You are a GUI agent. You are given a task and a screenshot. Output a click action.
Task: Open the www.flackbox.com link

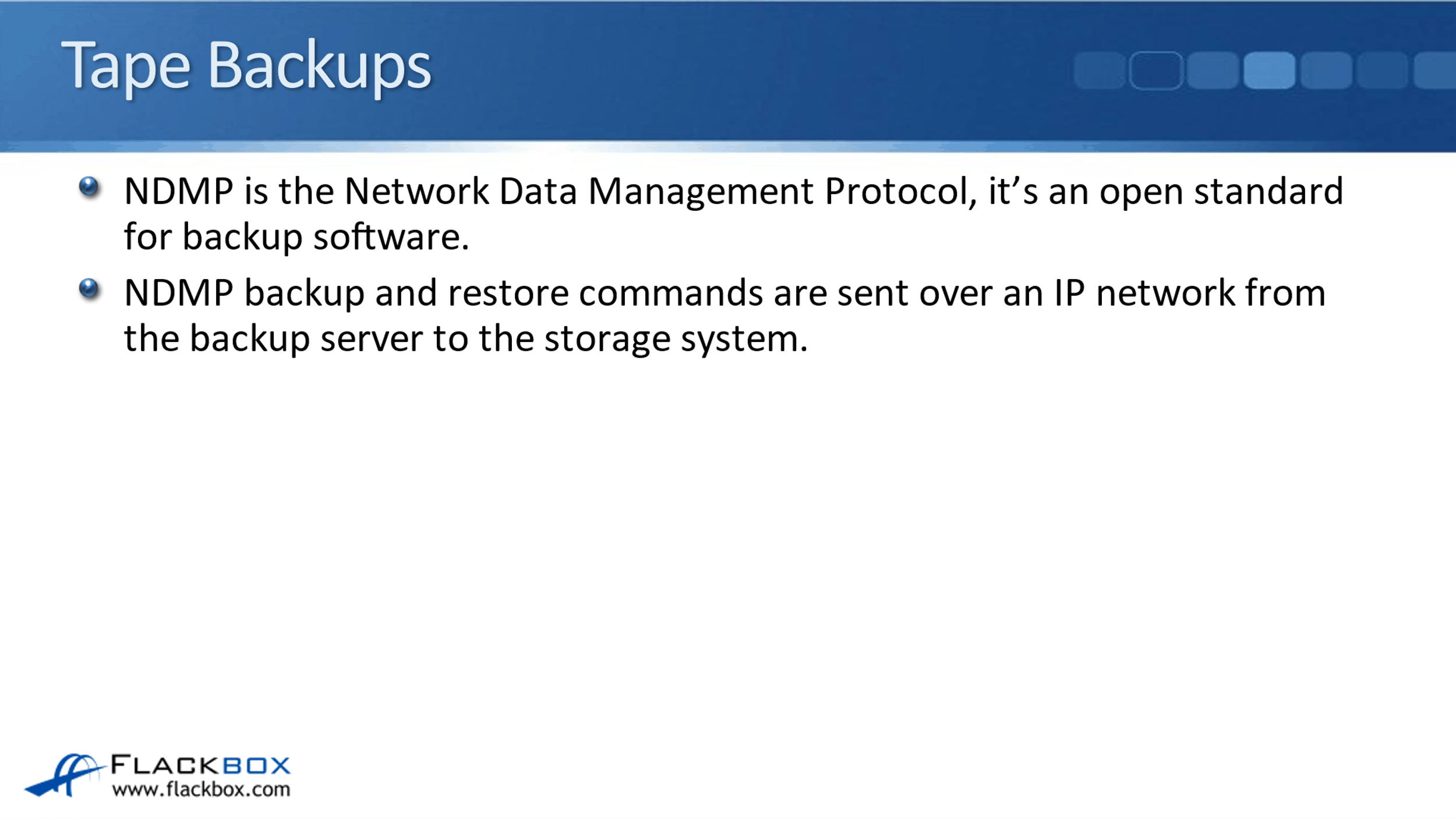(x=201, y=789)
